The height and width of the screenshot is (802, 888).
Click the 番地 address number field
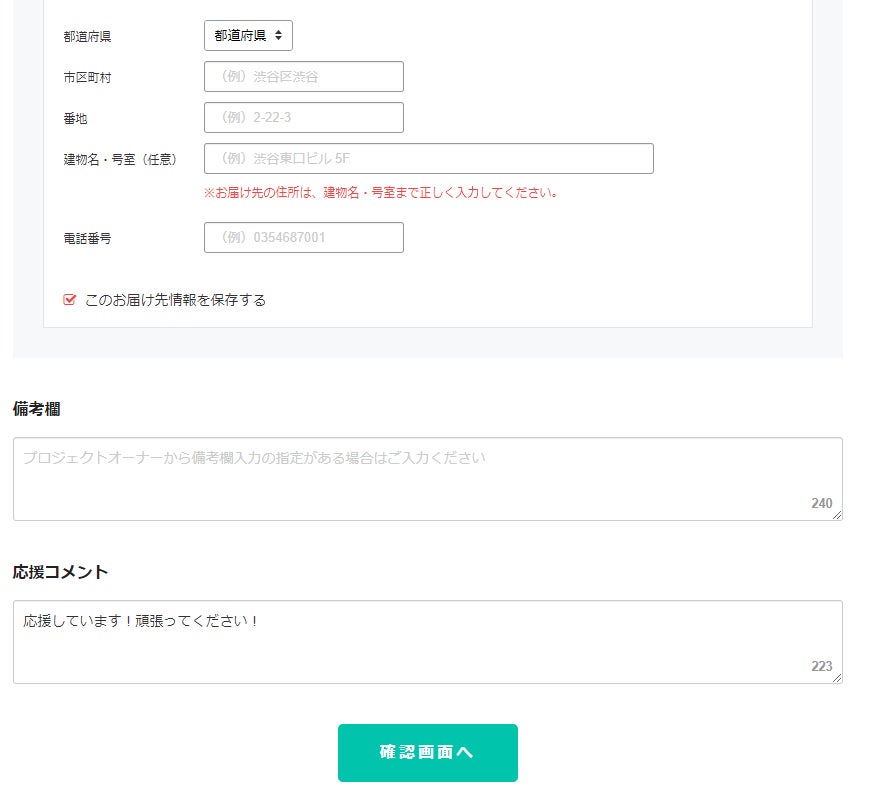304,118
